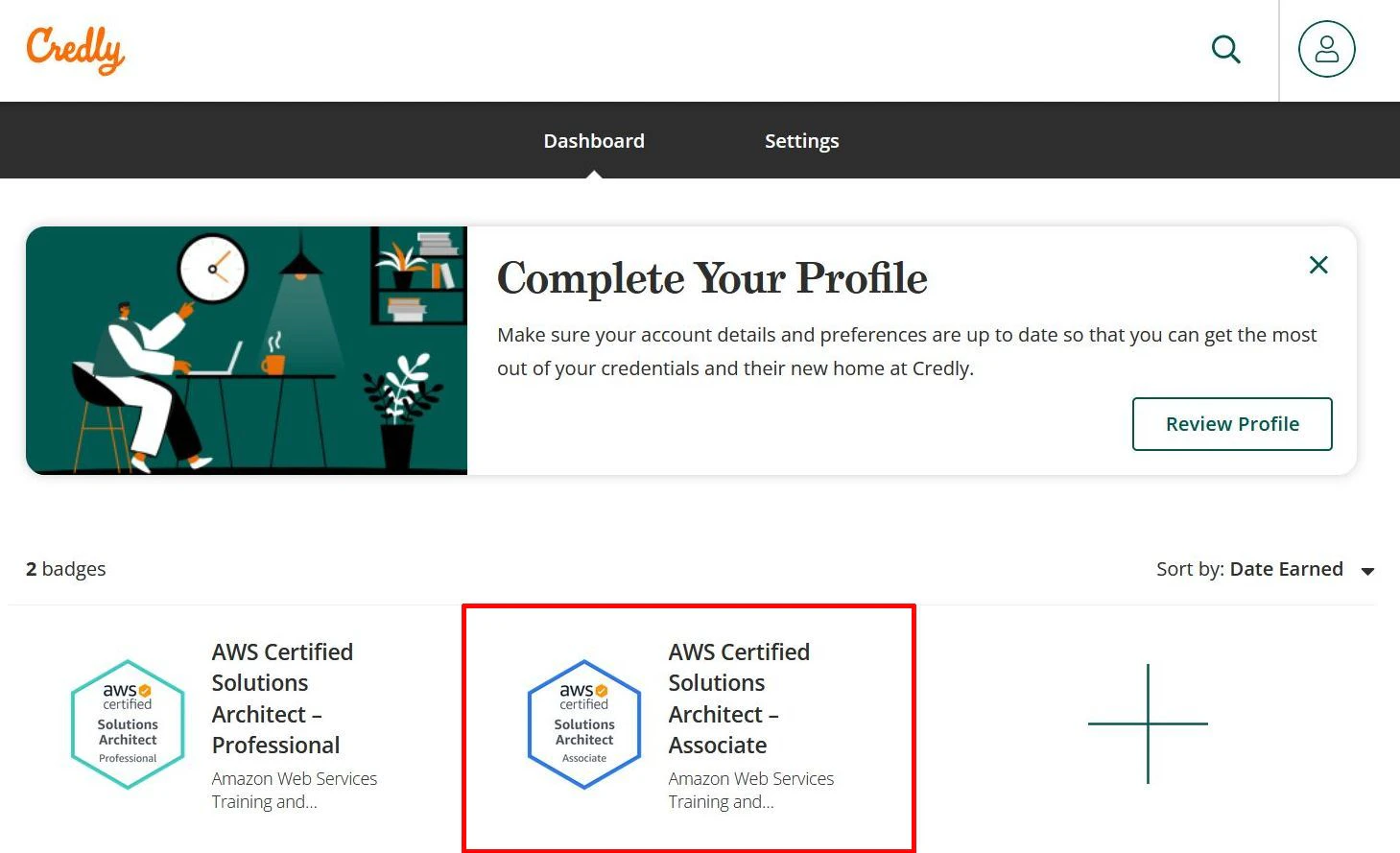Image resolution: width=1400 pixels, height=853 pixels.
Task: Open the Solutions Architect Associate badge image
Action: coord(584,724)
